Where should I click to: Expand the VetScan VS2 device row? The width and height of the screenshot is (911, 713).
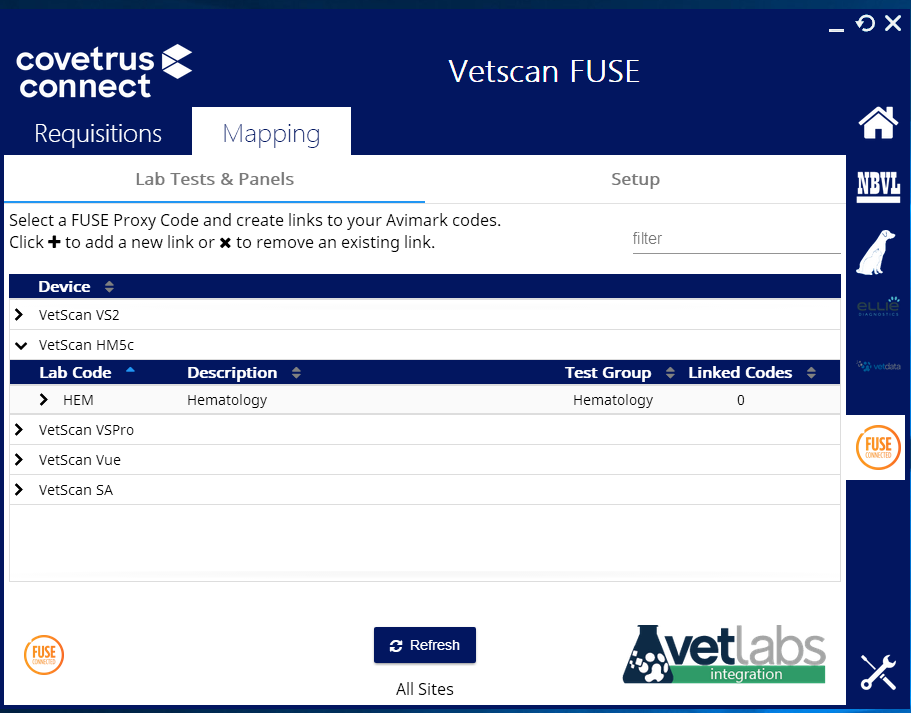[x=19, y=314]
